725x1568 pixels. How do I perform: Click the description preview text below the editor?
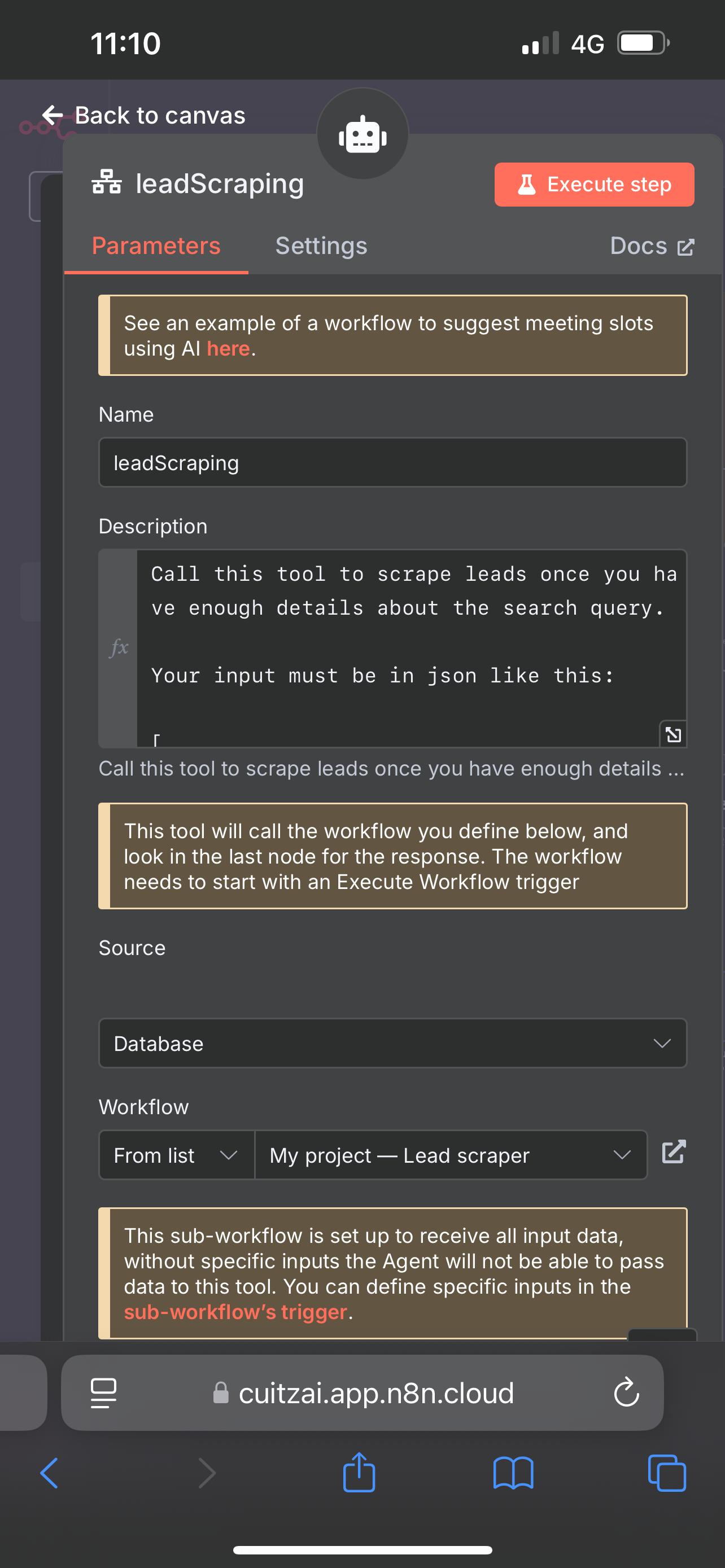pos(391,768)
